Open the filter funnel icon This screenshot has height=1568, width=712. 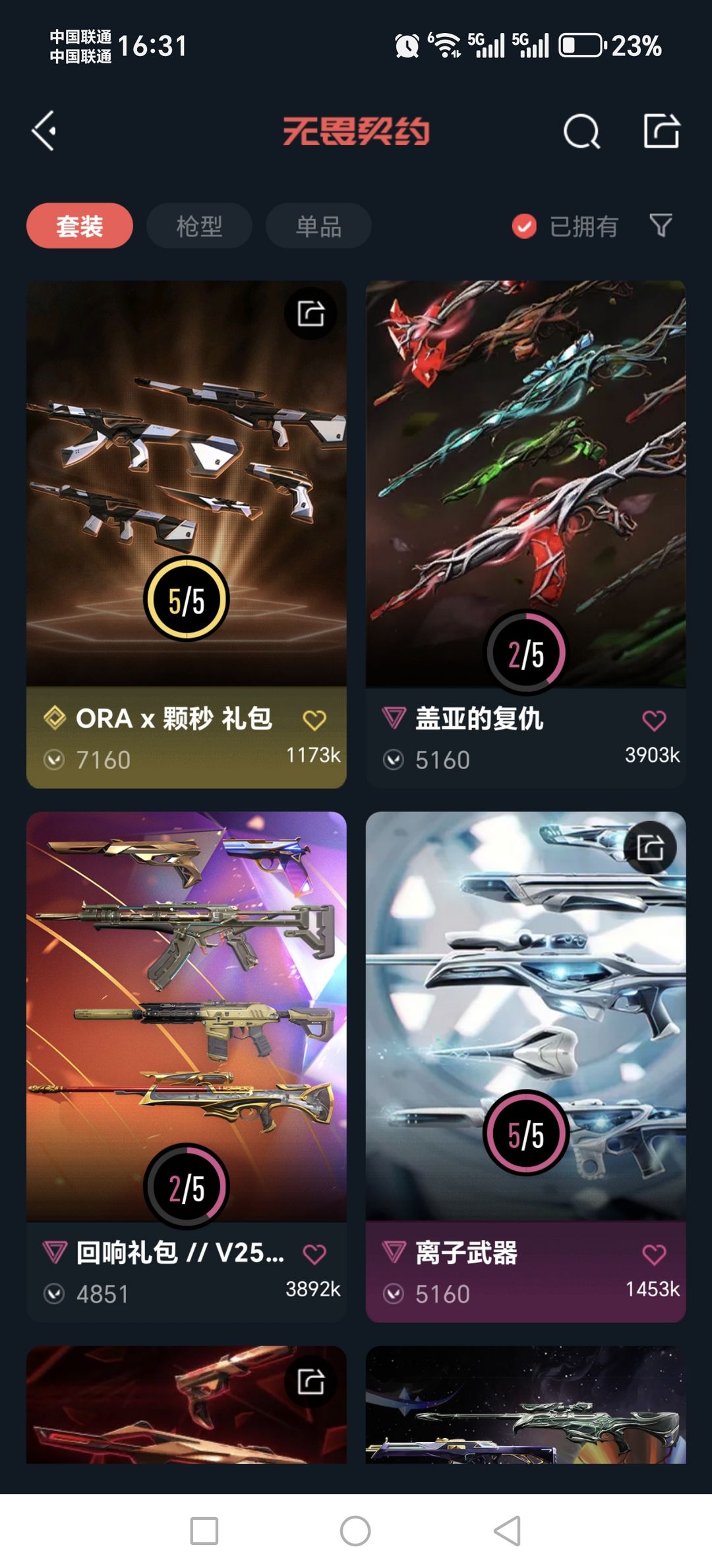pyautogui.click(x=661, y=226)
